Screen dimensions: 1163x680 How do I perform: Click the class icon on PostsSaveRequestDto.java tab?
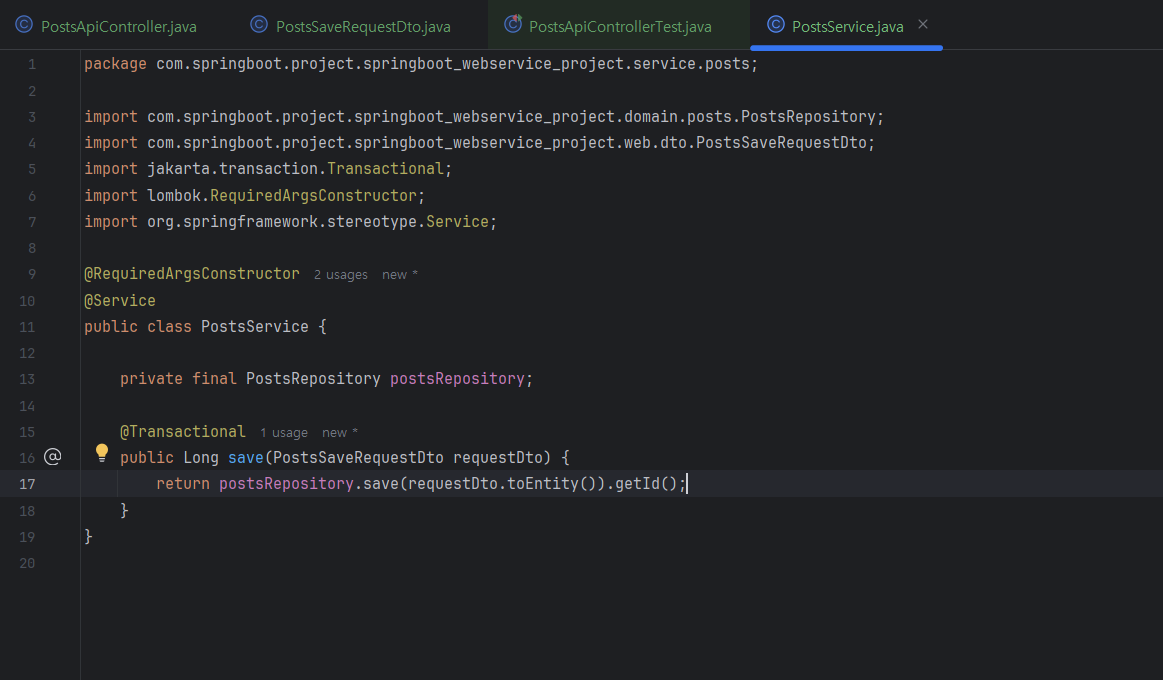(x=259, y=24)
